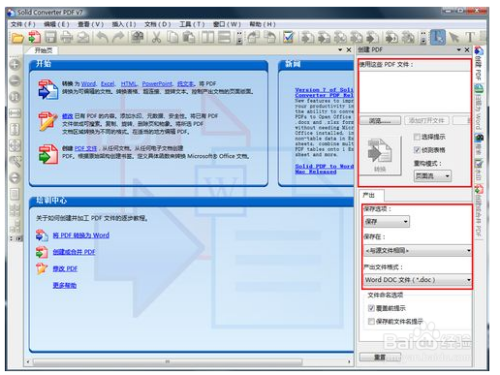Click the magnifier zoom tool in sidebar

tap(15, 162)
